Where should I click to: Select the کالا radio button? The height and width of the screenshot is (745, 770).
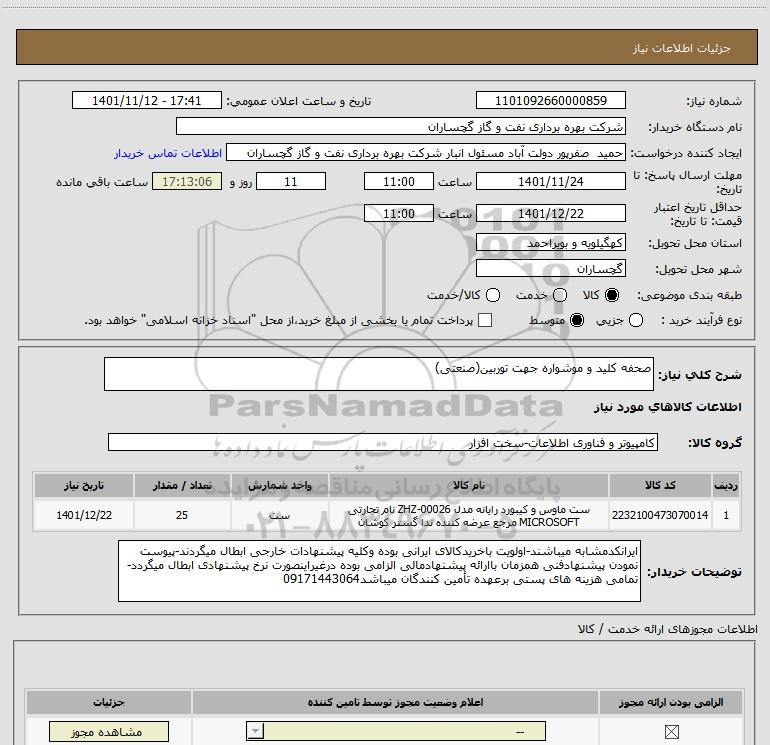(x=612, y=295)
